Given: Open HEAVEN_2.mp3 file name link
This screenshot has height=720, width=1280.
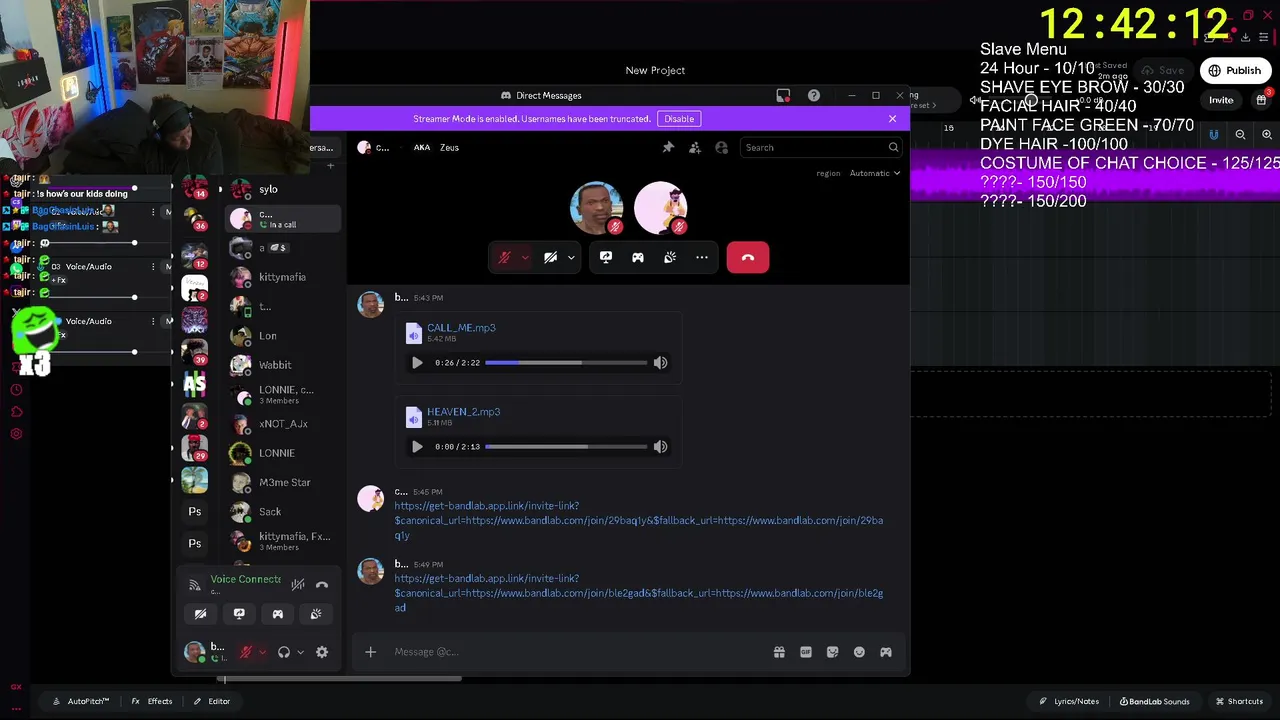Looking at the screenshot, I should pyautogui.click(x=463, y=412).
